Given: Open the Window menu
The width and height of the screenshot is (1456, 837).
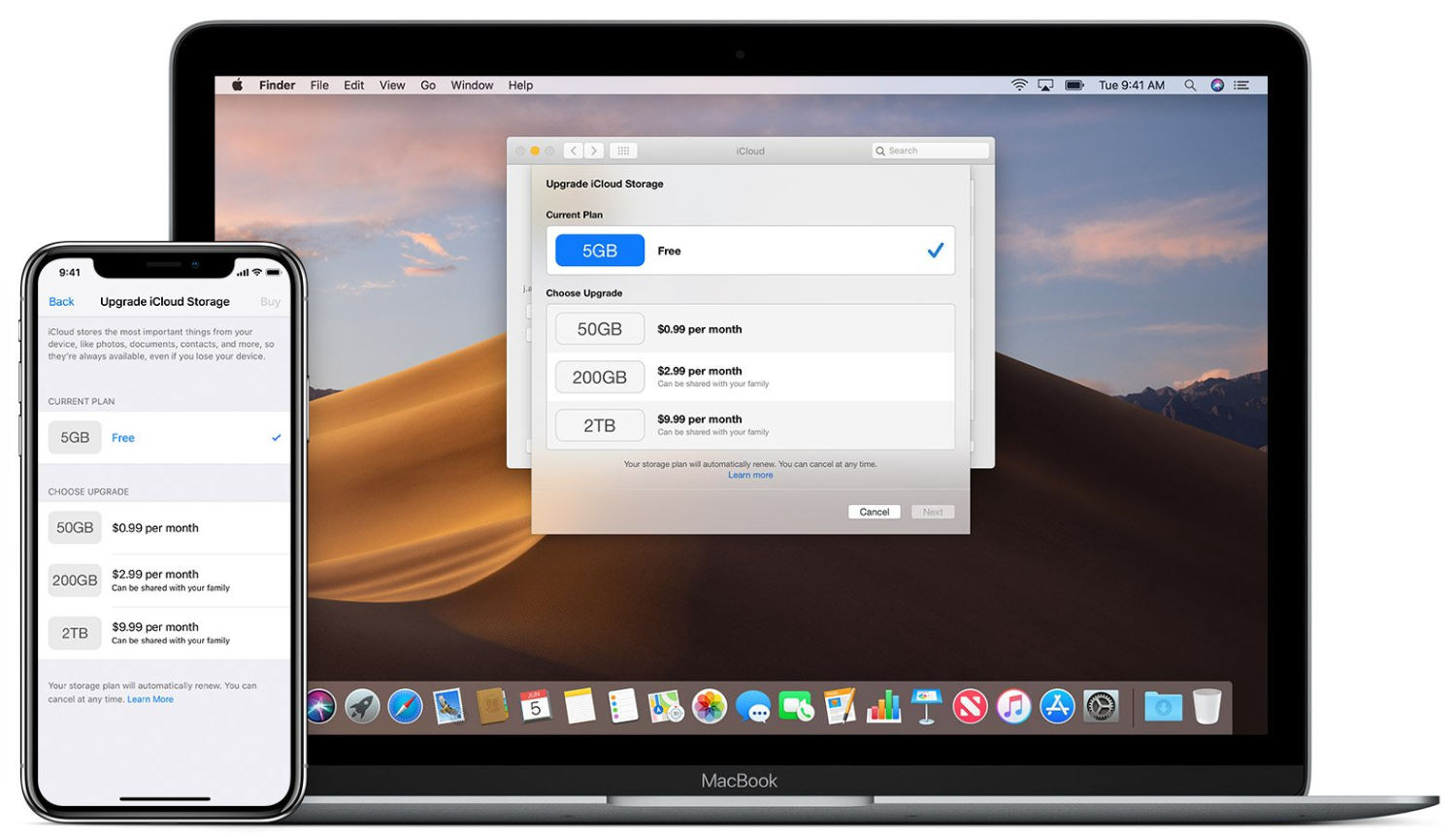Looking at the screenshot, I should [x=472, y=85].
